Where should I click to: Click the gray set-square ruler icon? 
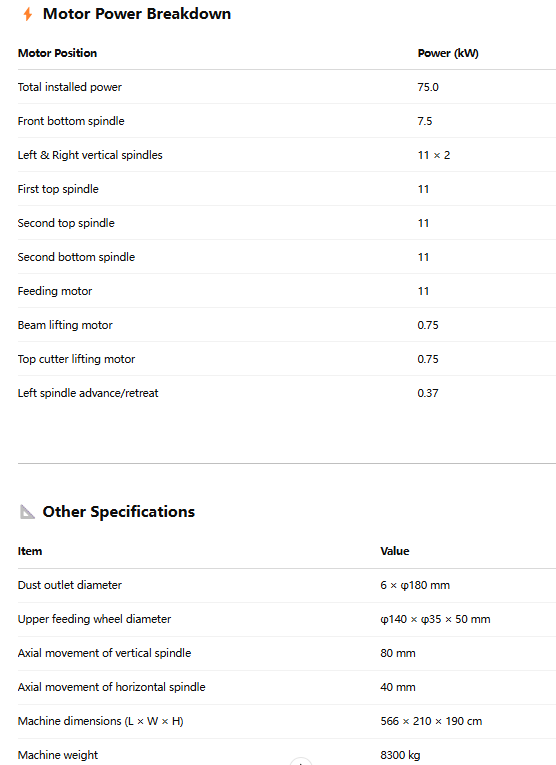click(27, 512)
